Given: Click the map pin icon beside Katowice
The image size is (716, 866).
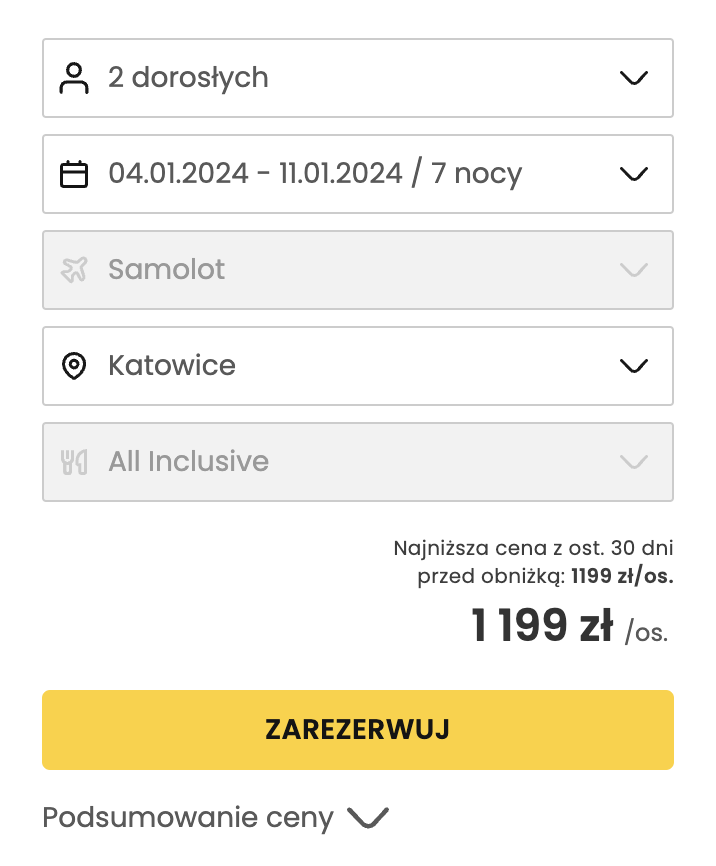Looking at the screenshot, I should coord(74,365).
